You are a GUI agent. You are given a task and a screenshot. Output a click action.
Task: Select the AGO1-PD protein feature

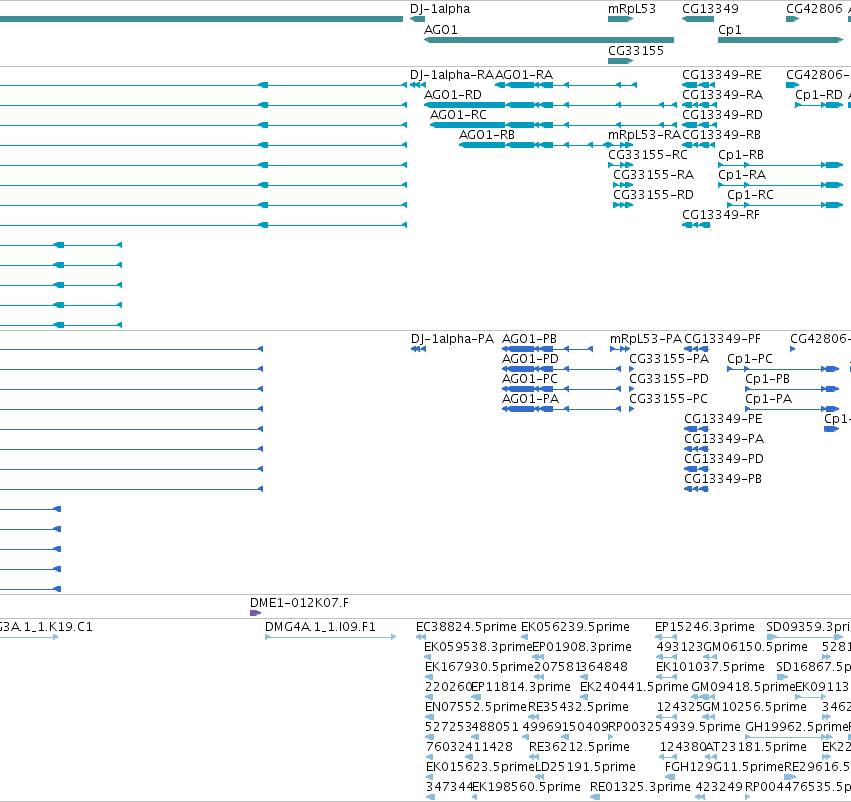(x=561, y=369)
